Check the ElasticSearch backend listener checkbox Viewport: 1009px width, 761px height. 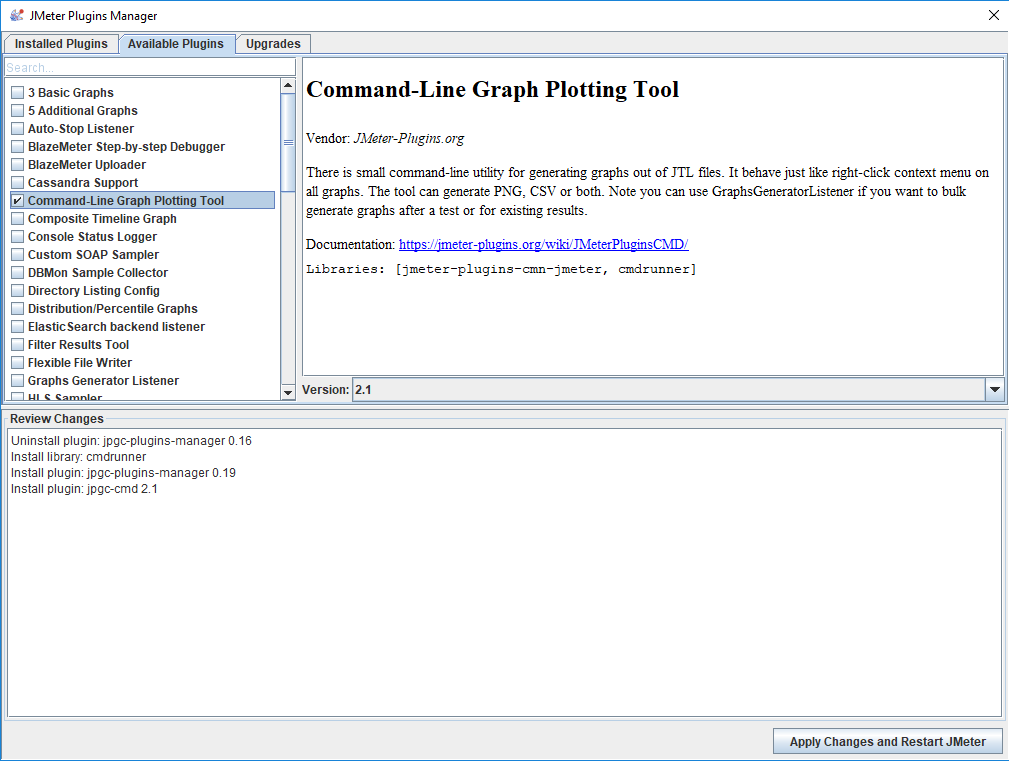click(x=17, y=327)
